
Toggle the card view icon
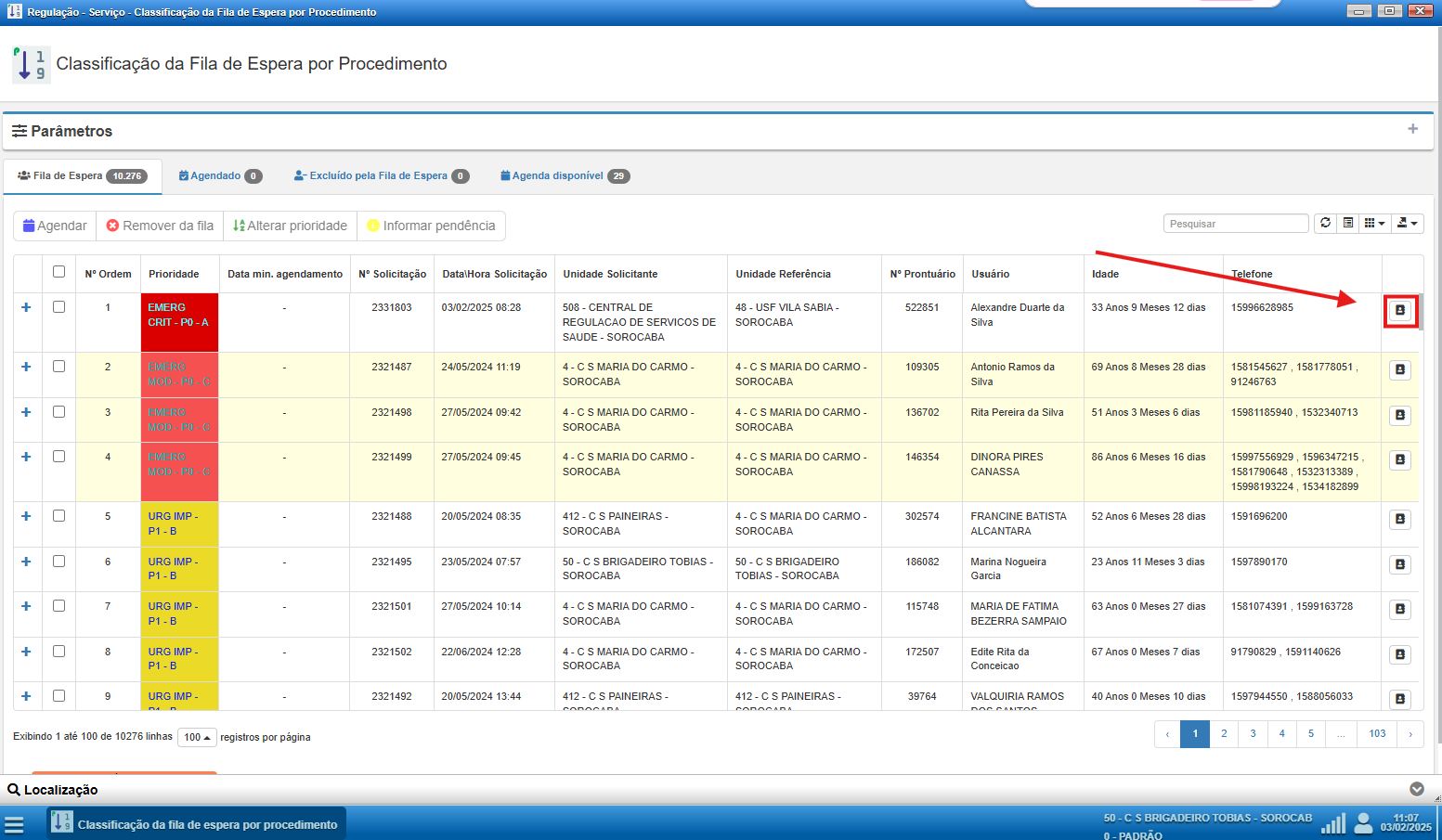[x=1348, y=224]
